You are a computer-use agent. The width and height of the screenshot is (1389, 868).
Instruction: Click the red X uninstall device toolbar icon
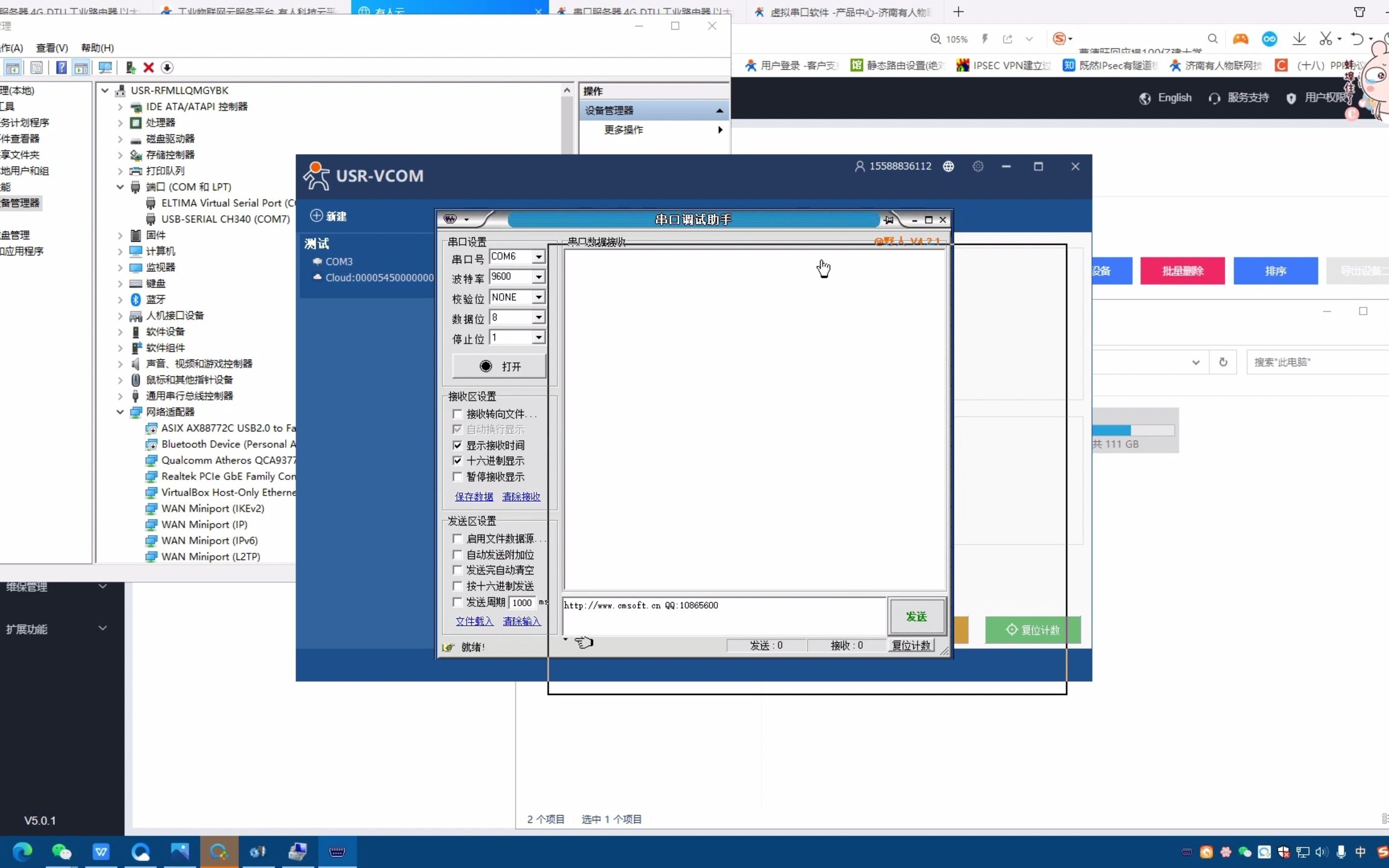(x=149, y=68)
